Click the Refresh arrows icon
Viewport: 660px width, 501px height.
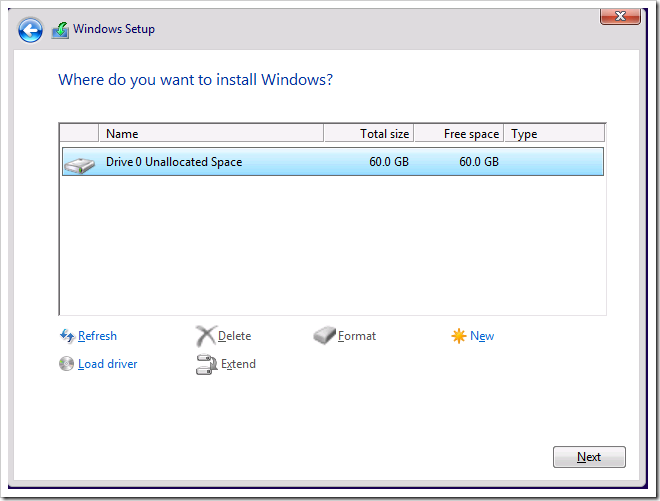coord(67,336)
